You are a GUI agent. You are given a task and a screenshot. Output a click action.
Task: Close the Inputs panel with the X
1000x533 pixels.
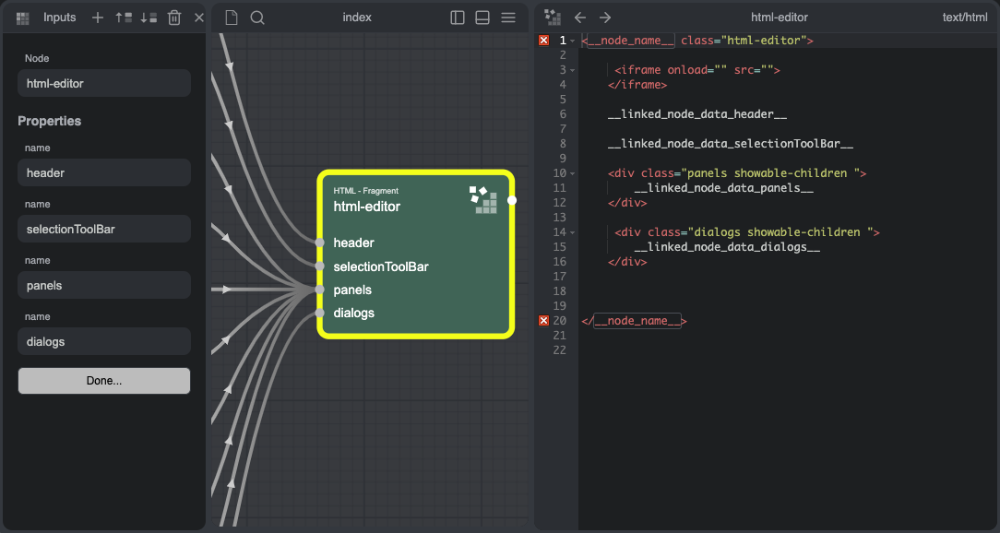[199, 18]
